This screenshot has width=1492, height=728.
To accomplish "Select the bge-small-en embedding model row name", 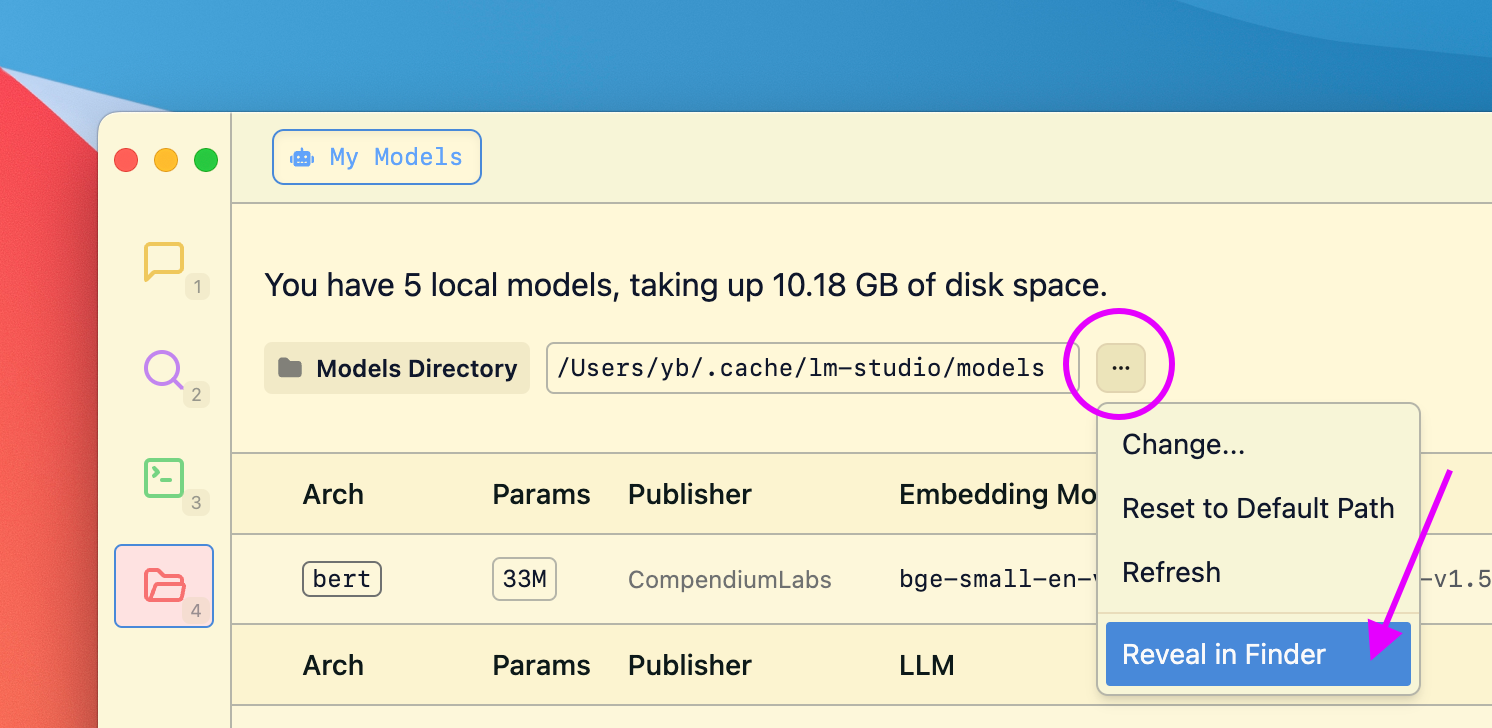I will [x=995, y=579].
